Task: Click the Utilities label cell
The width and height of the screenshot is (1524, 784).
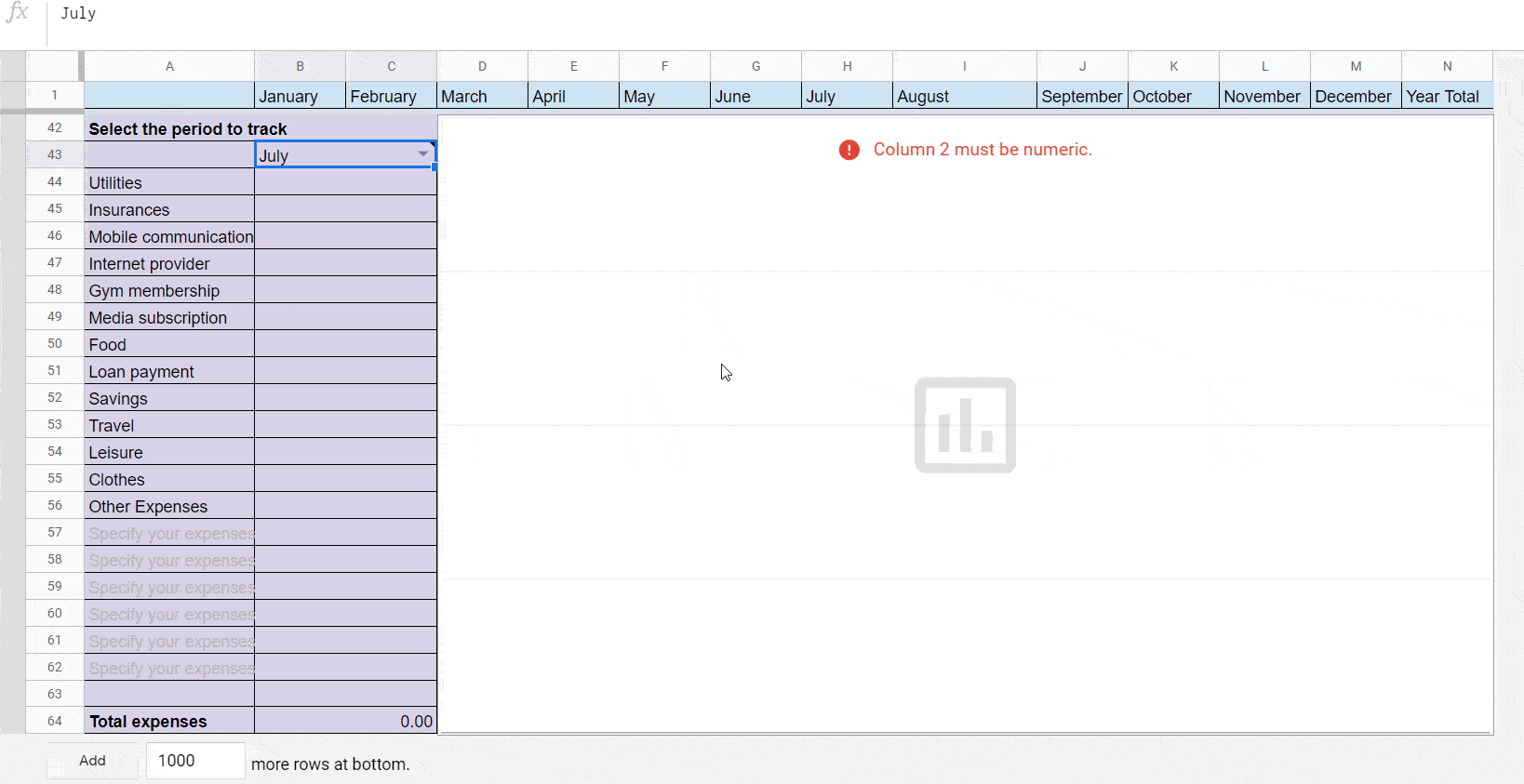Action: click(x=169, y=182)
